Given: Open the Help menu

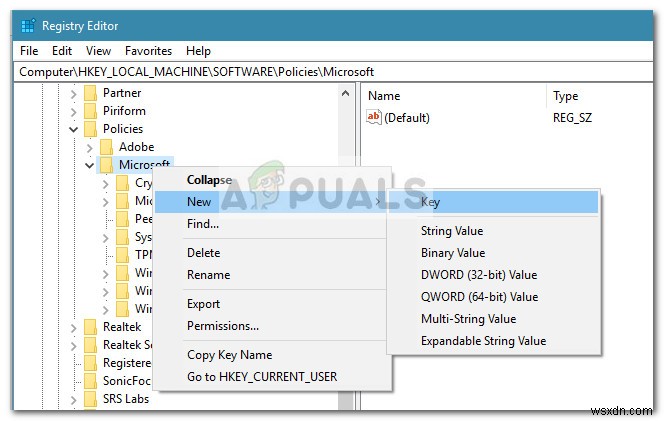Looking at the screenshot, I should tap(198, 51).
